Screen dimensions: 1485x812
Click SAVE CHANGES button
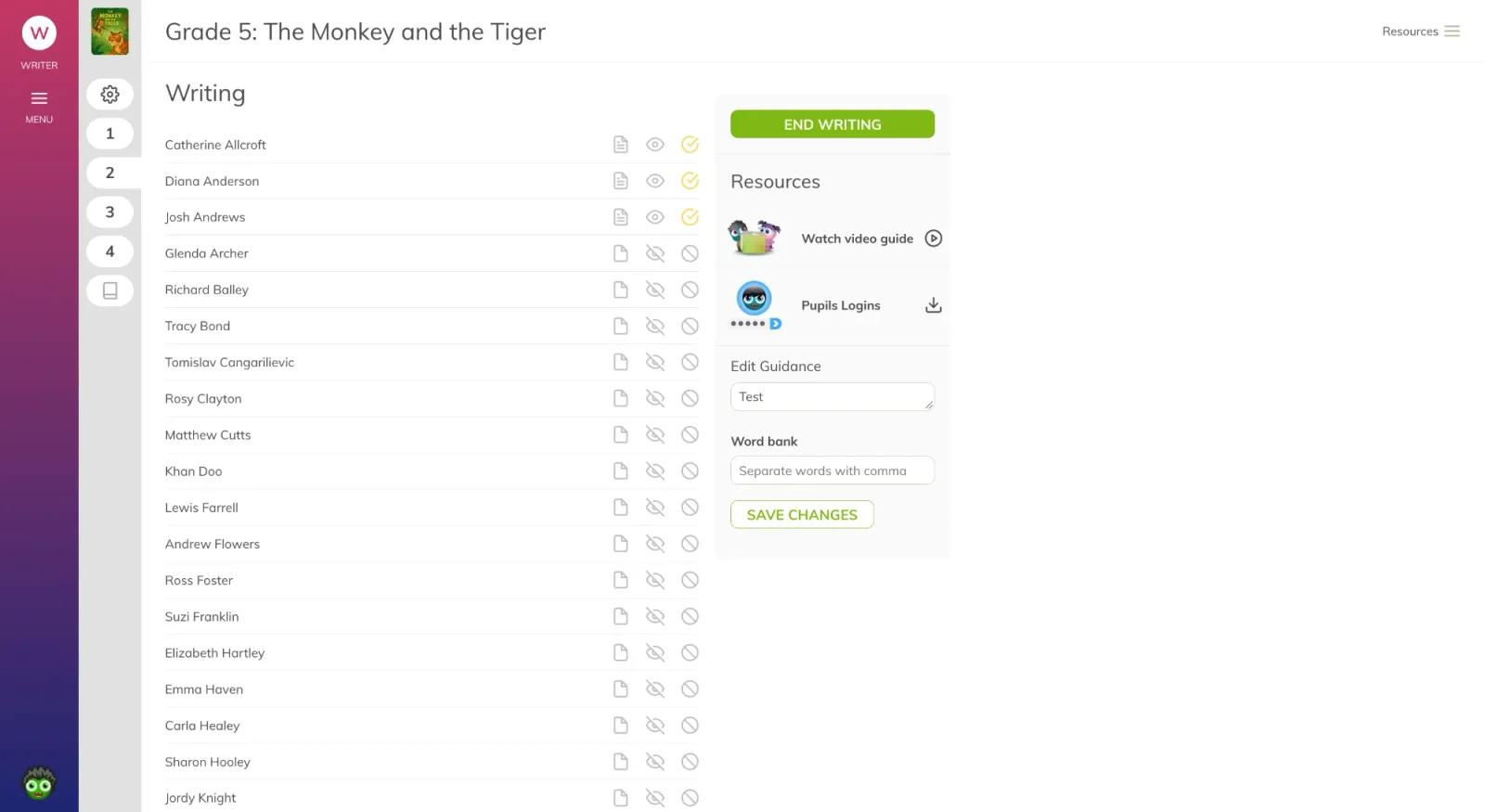coord(802,515)
